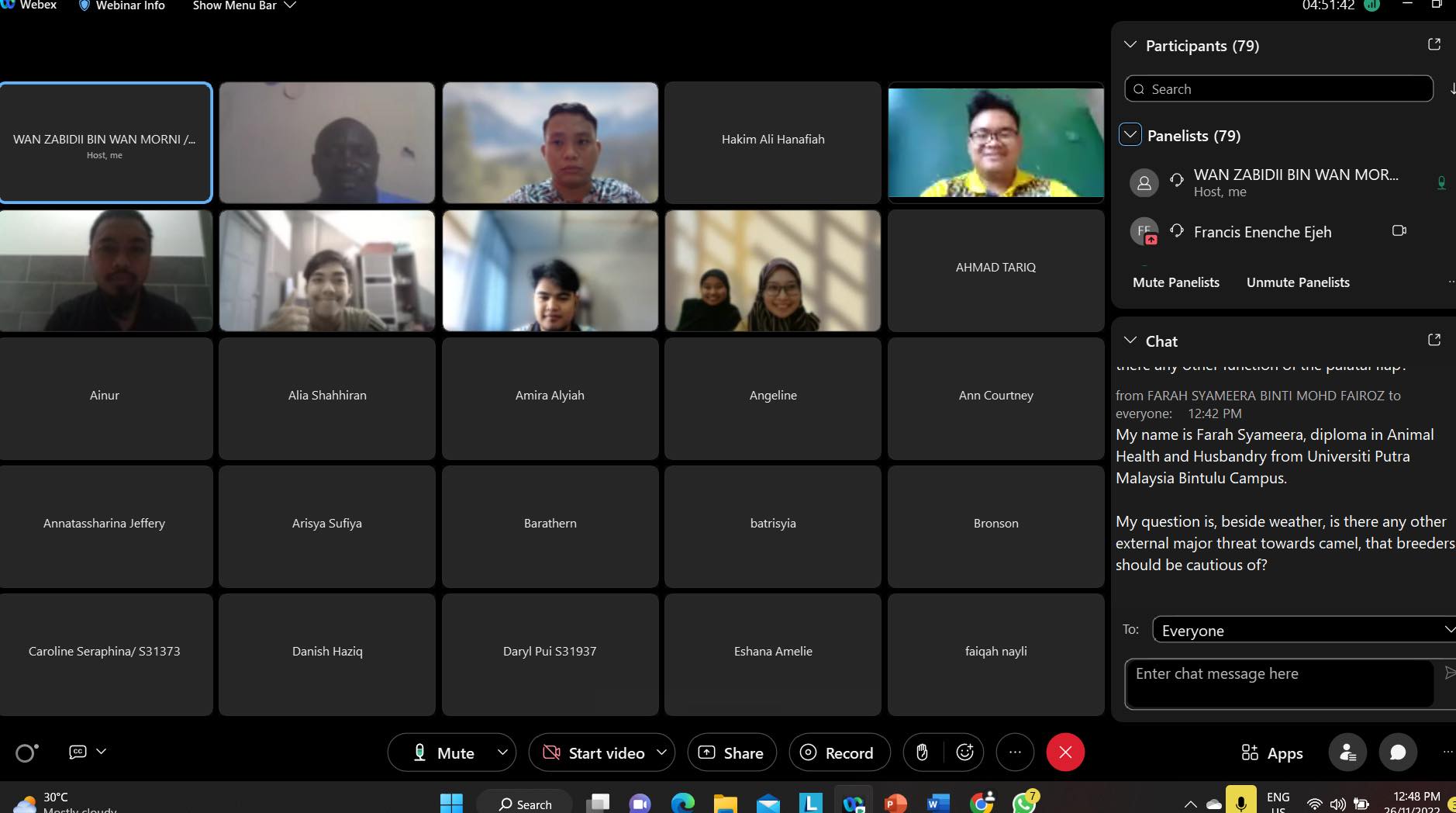Start recording with the Record button
The width and height of the screenshot is (1456, 813).
839,752
